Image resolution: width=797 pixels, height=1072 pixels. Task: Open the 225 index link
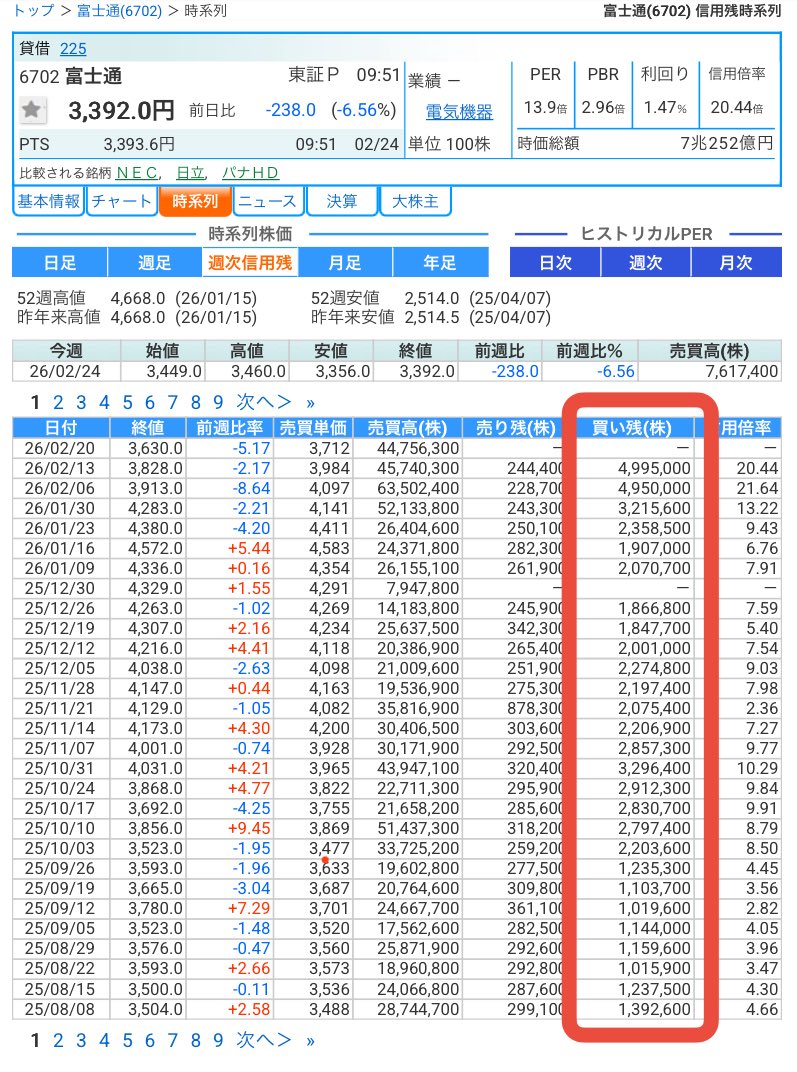pos(73,49)
